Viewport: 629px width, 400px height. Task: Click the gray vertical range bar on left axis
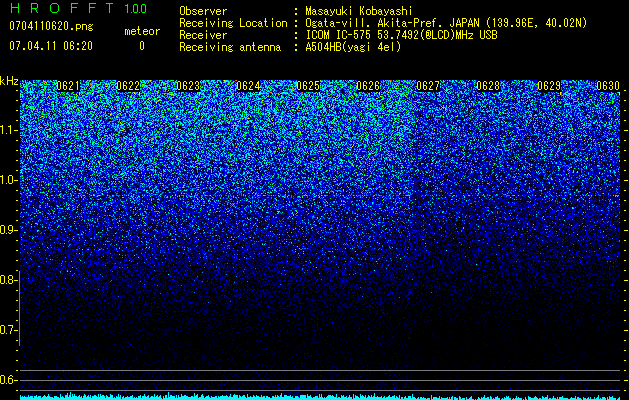pos(20,308)
